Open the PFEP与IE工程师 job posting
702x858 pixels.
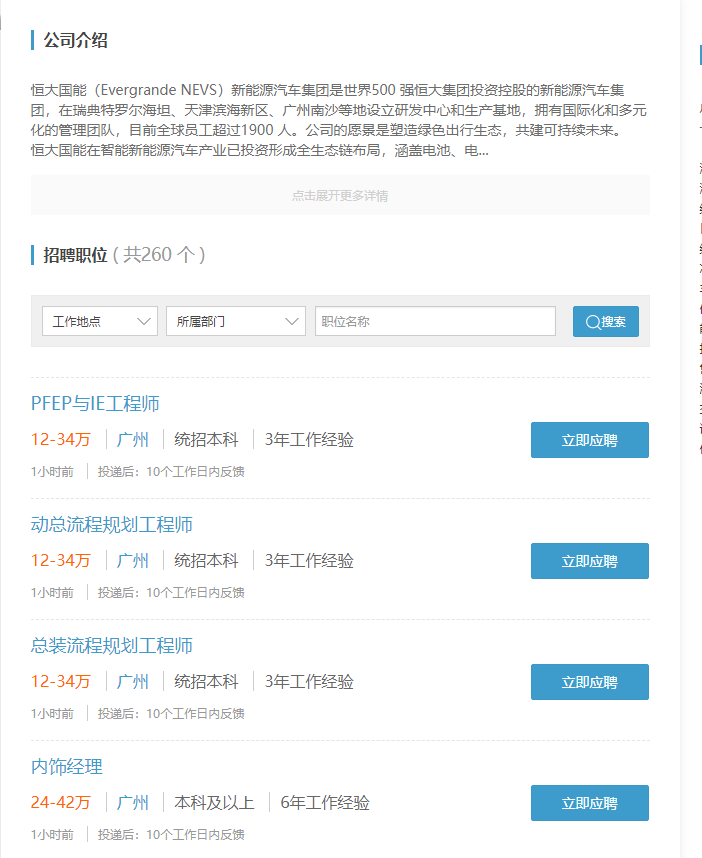(x=95, y=404)
